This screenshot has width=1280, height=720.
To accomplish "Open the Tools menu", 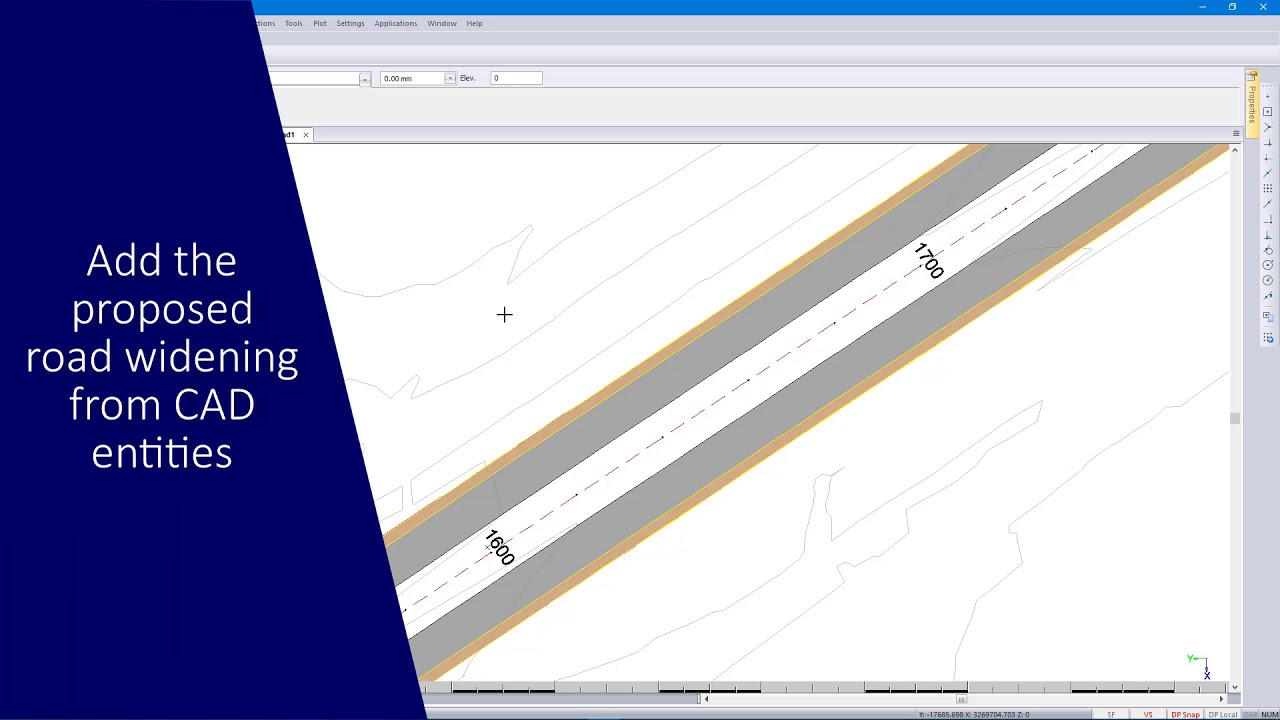I will 293,23.
